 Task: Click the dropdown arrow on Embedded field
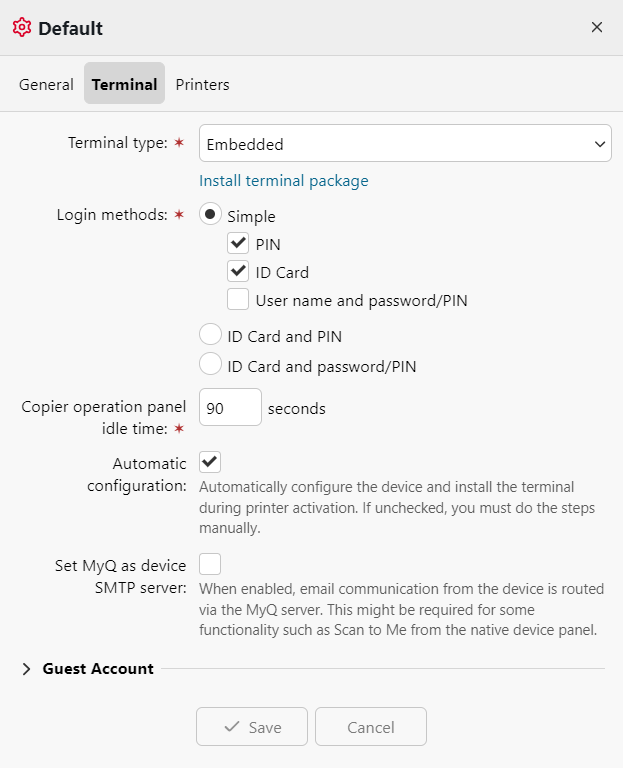[600, 144]
